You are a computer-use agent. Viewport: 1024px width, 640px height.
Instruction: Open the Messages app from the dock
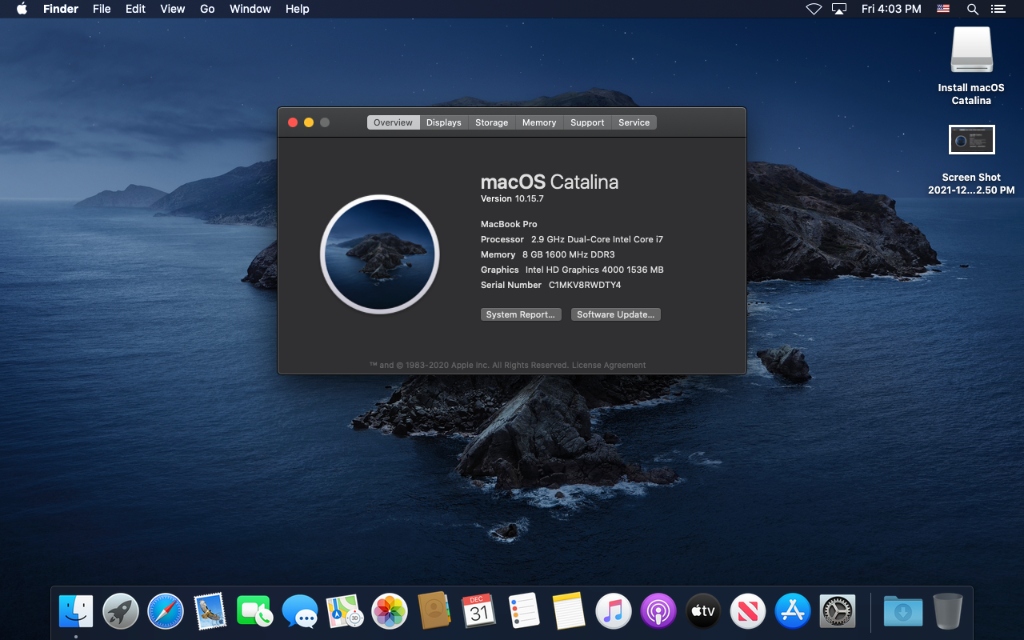click(x=300, y=610)
